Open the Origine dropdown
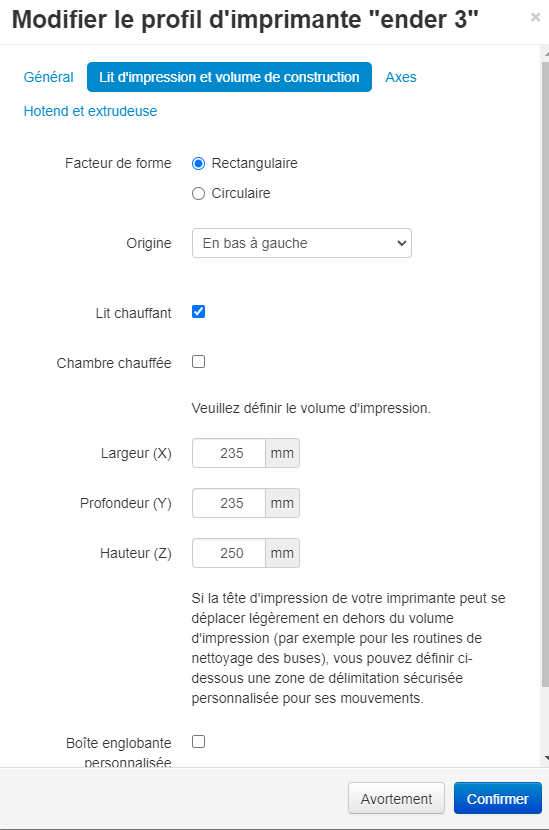Viewport: 549px width, 830px height. [302, 243]
